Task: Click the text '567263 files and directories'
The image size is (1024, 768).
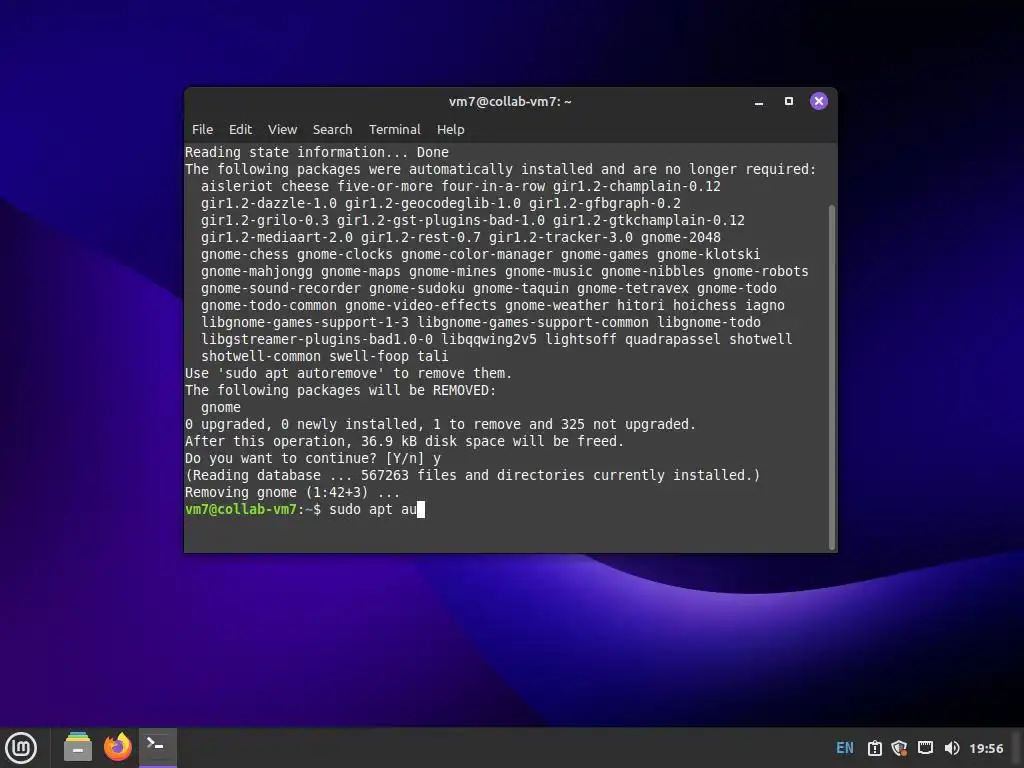Action: tap(473, 475)
